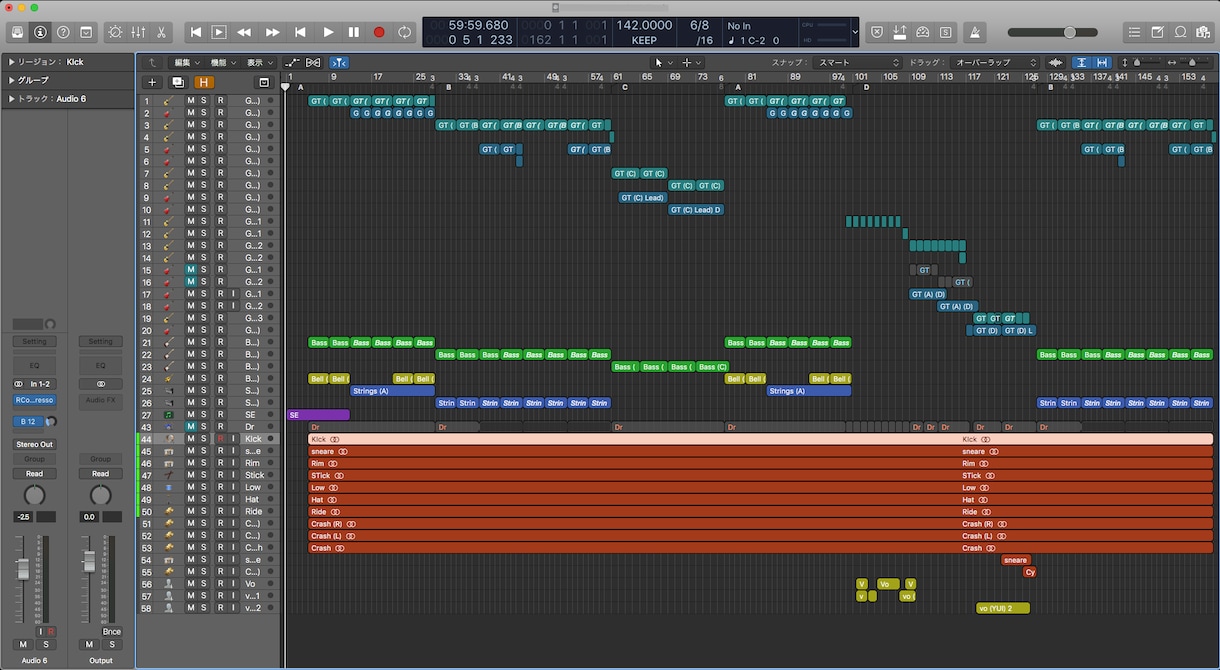Open Quick Help question mark icon
The image size is (1220, 670).
63,32
